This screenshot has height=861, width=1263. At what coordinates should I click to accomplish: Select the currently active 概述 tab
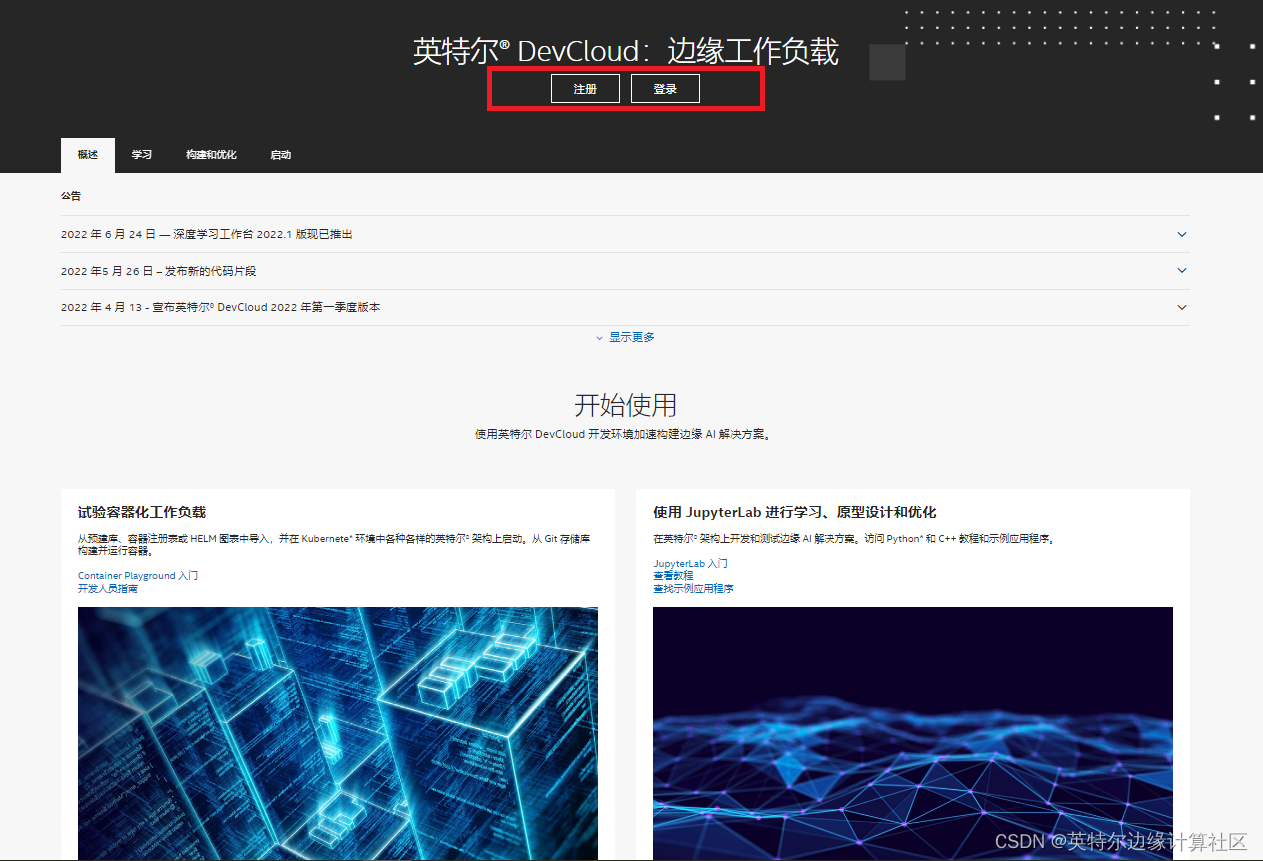(x=86, y=155)
